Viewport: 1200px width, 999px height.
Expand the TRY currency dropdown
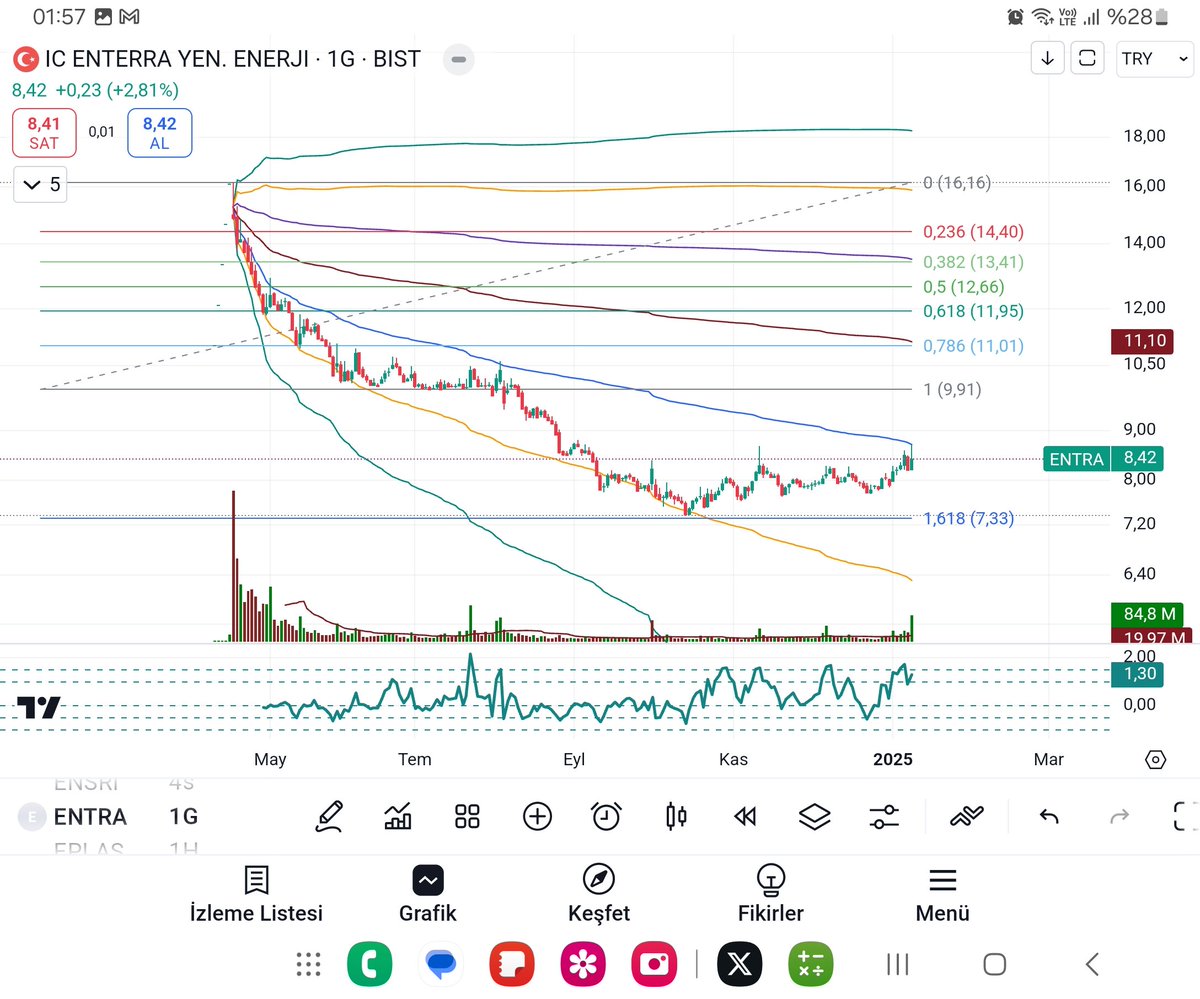point(1154,58)
